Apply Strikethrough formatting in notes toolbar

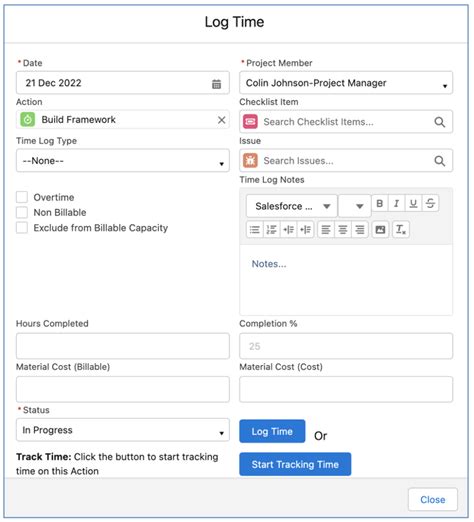(430, 203)
